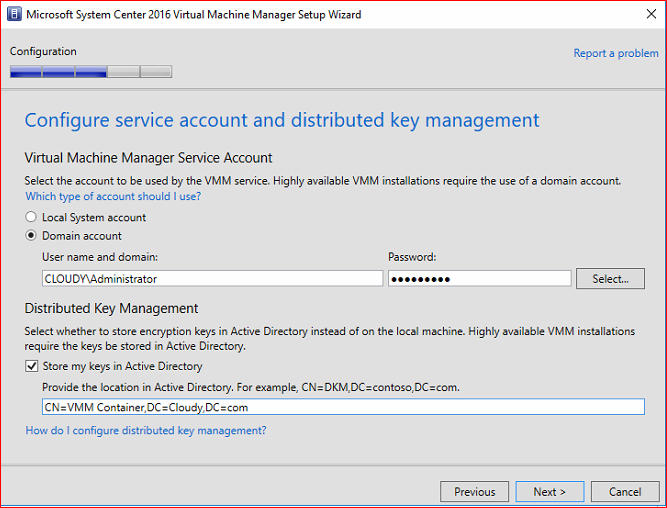Screen dimensions: 667x508
Task: Open 'How do I configure distributed key management?' link
Action: tap(145, 430)
